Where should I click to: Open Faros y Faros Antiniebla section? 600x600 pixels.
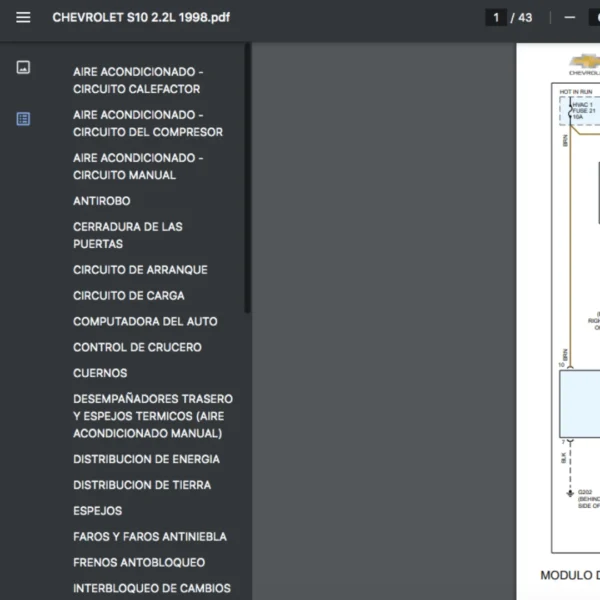(x=149, y=537)
